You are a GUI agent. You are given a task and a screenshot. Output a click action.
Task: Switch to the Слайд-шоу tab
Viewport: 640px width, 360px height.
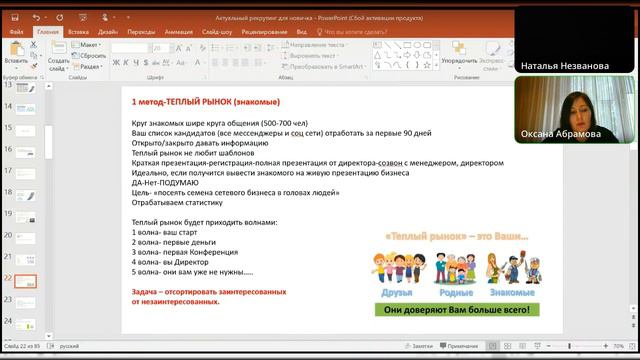pyautogui.click(x=217, y=32)
